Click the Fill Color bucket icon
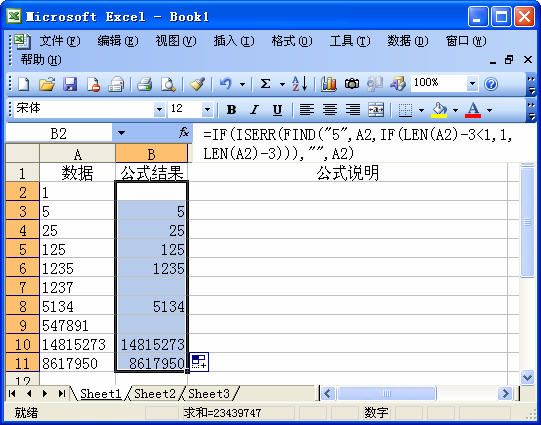 click(440, 110)
